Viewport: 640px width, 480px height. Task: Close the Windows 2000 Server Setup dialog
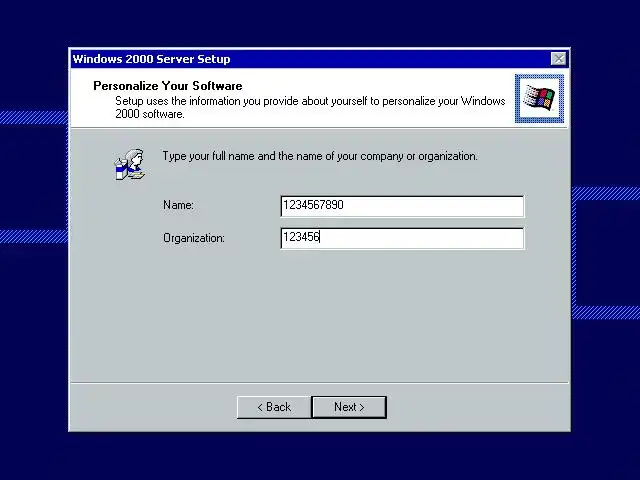click(558, 59)
